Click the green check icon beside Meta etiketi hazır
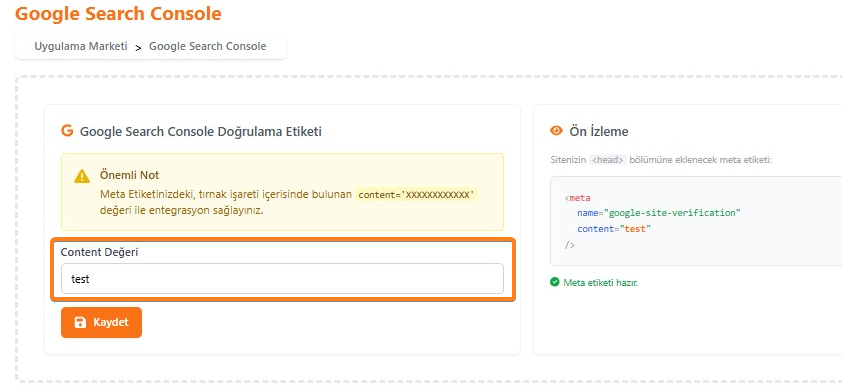This screenshot has height=392, width=842. click(x=555, y=282)
